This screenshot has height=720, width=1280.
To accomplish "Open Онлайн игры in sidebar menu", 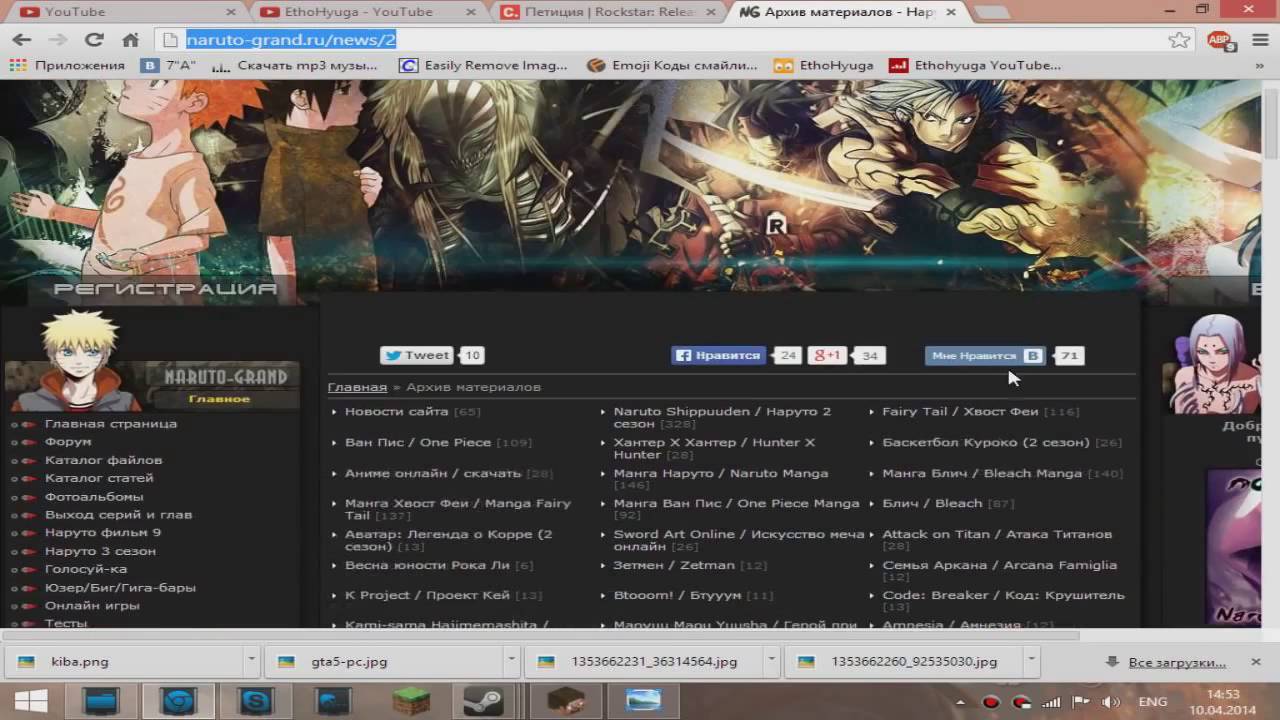I will click(x=92, y=605).
